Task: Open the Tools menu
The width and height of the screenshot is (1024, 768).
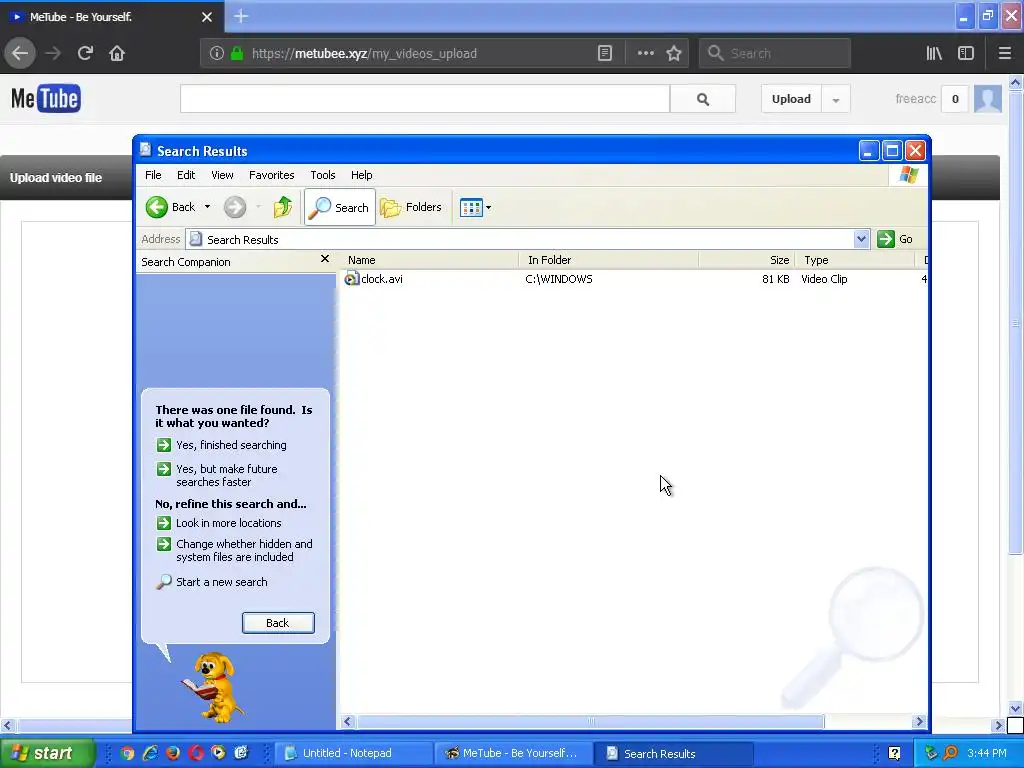Action: [x=323, y=175]
